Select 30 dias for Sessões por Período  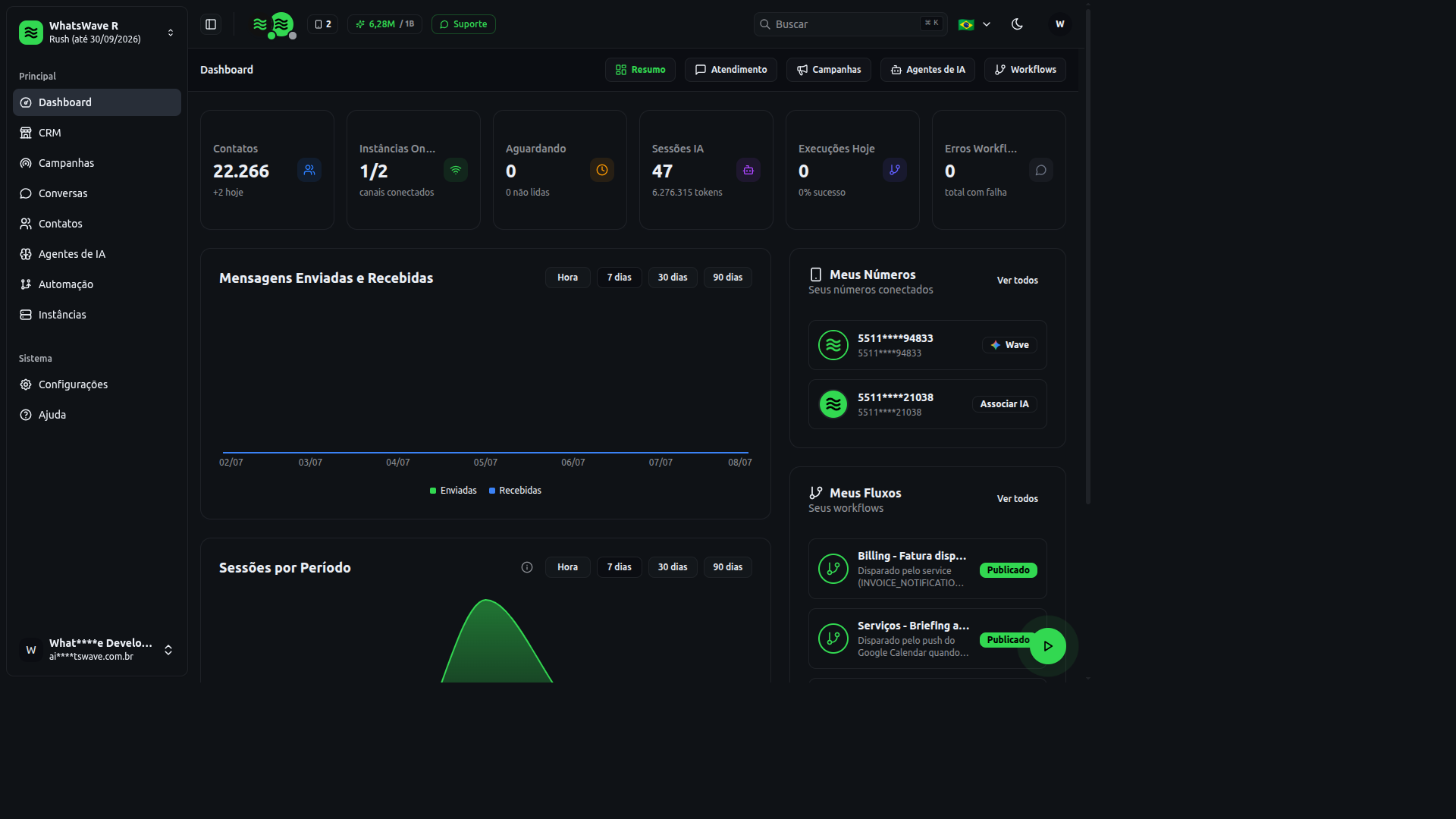(673, 567)
